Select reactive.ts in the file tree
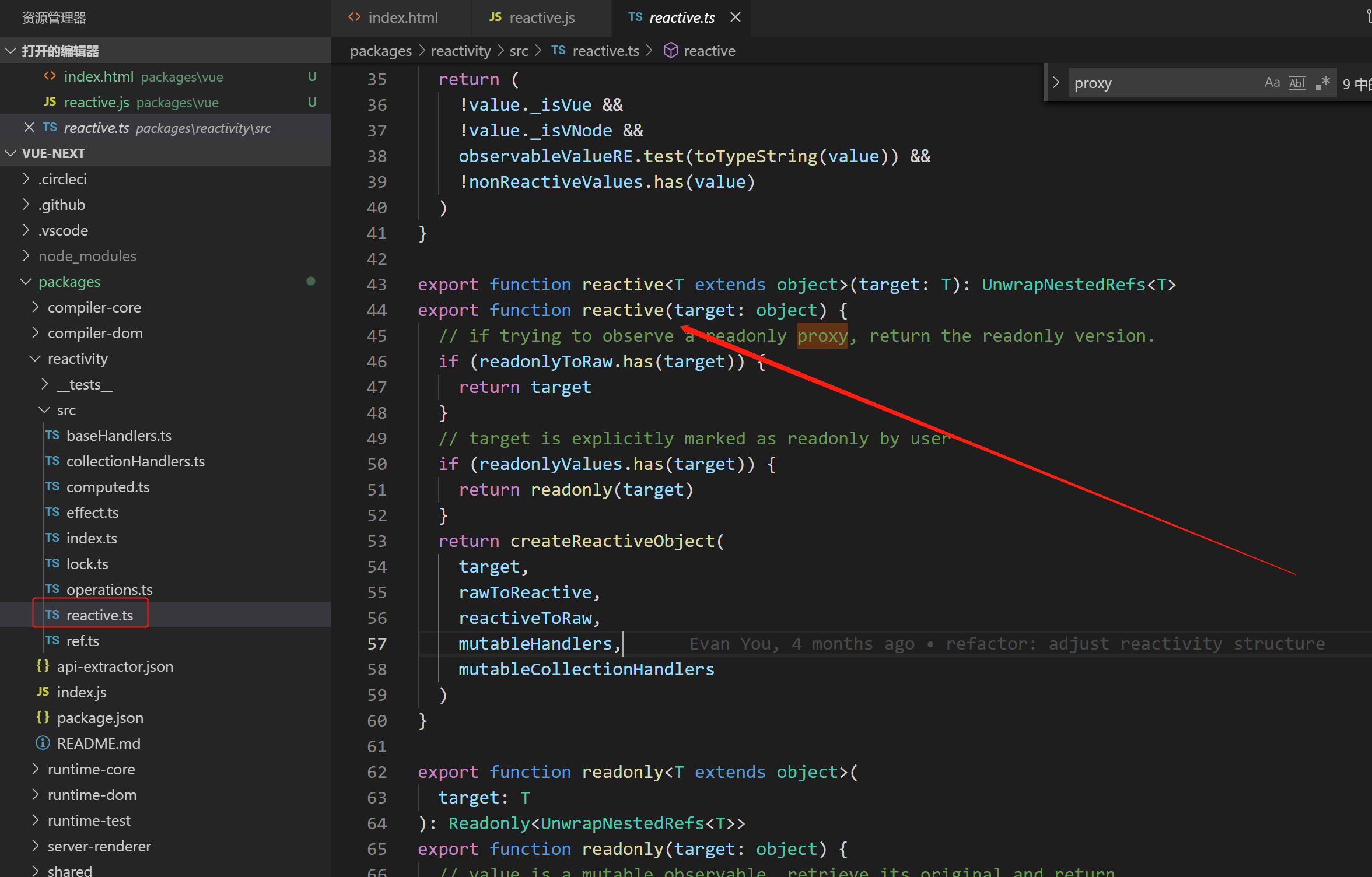 tap(166, 615)
